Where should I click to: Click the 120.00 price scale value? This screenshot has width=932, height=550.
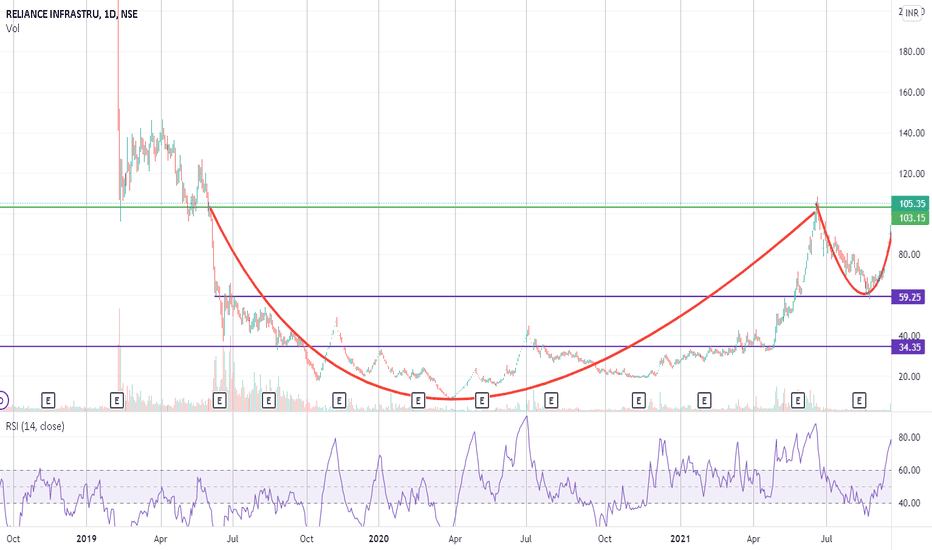[x=912, y=174]
